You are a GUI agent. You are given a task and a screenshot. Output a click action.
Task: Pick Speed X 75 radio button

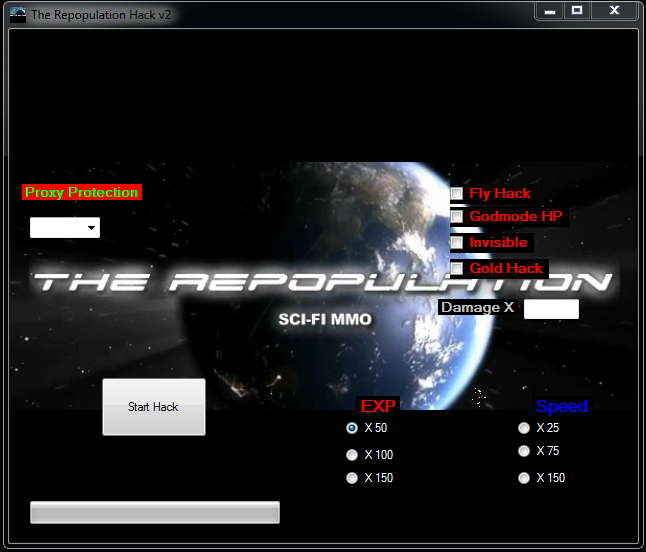click(524, 451)
